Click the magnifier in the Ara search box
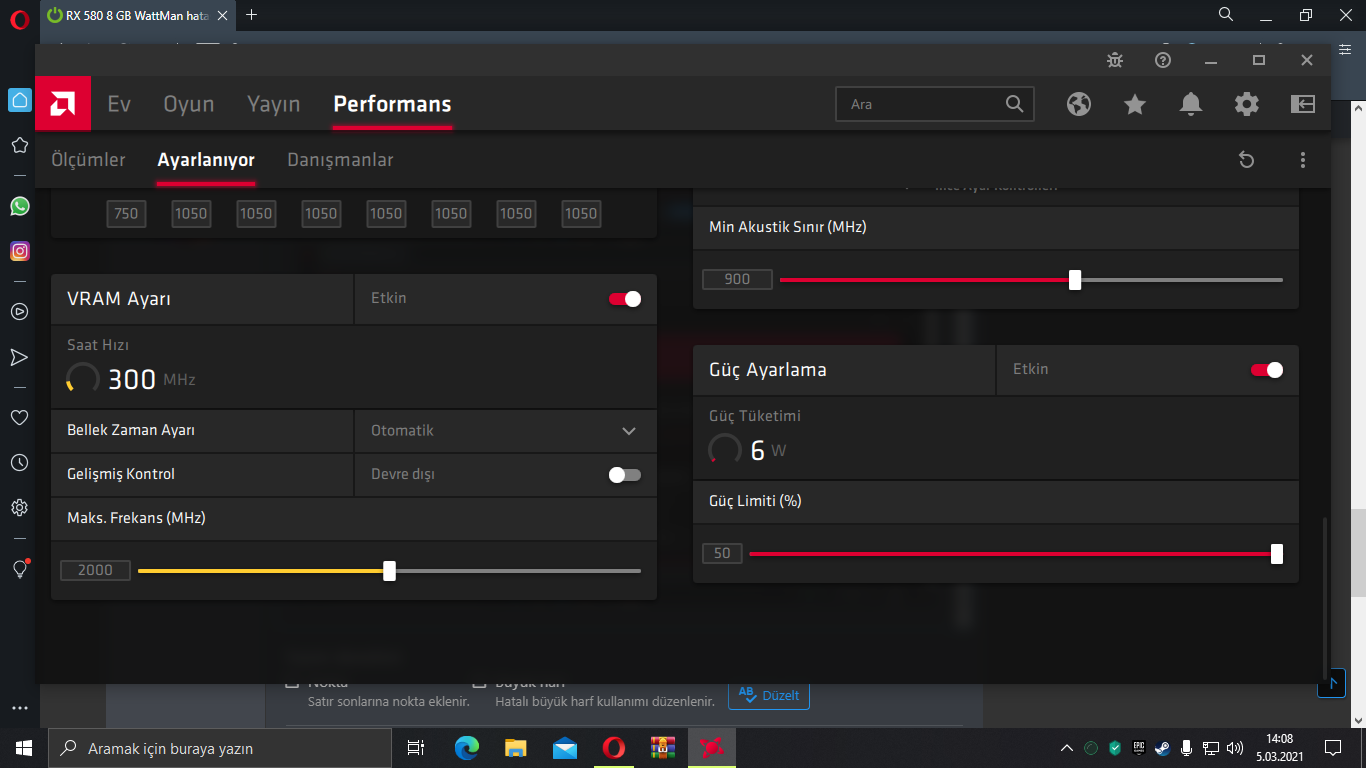 [x=1014, y=104]
